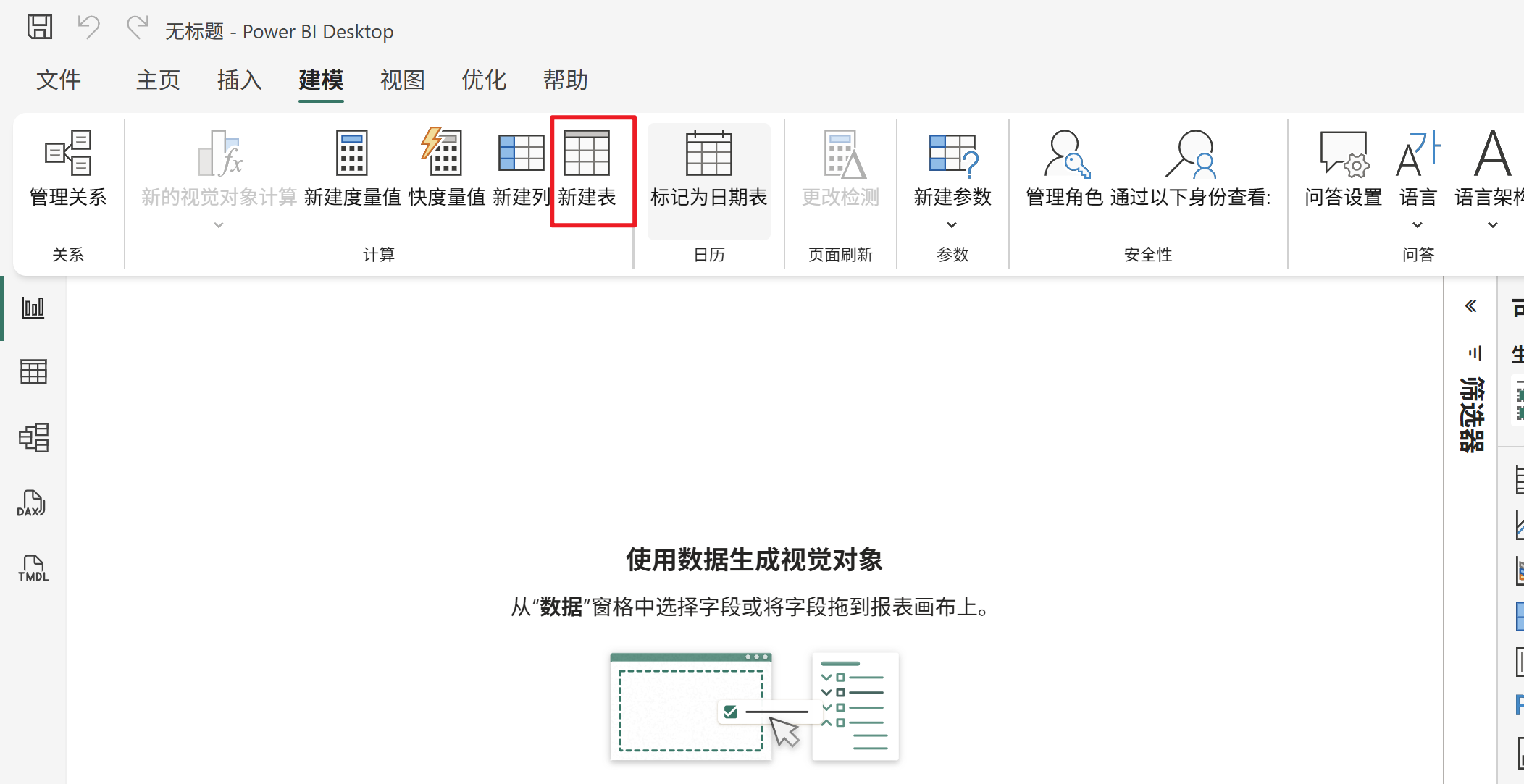The image size is (1524, 784).
Task: Expand Language (语言) dropdown chevron
Action: click(1418, 225)
